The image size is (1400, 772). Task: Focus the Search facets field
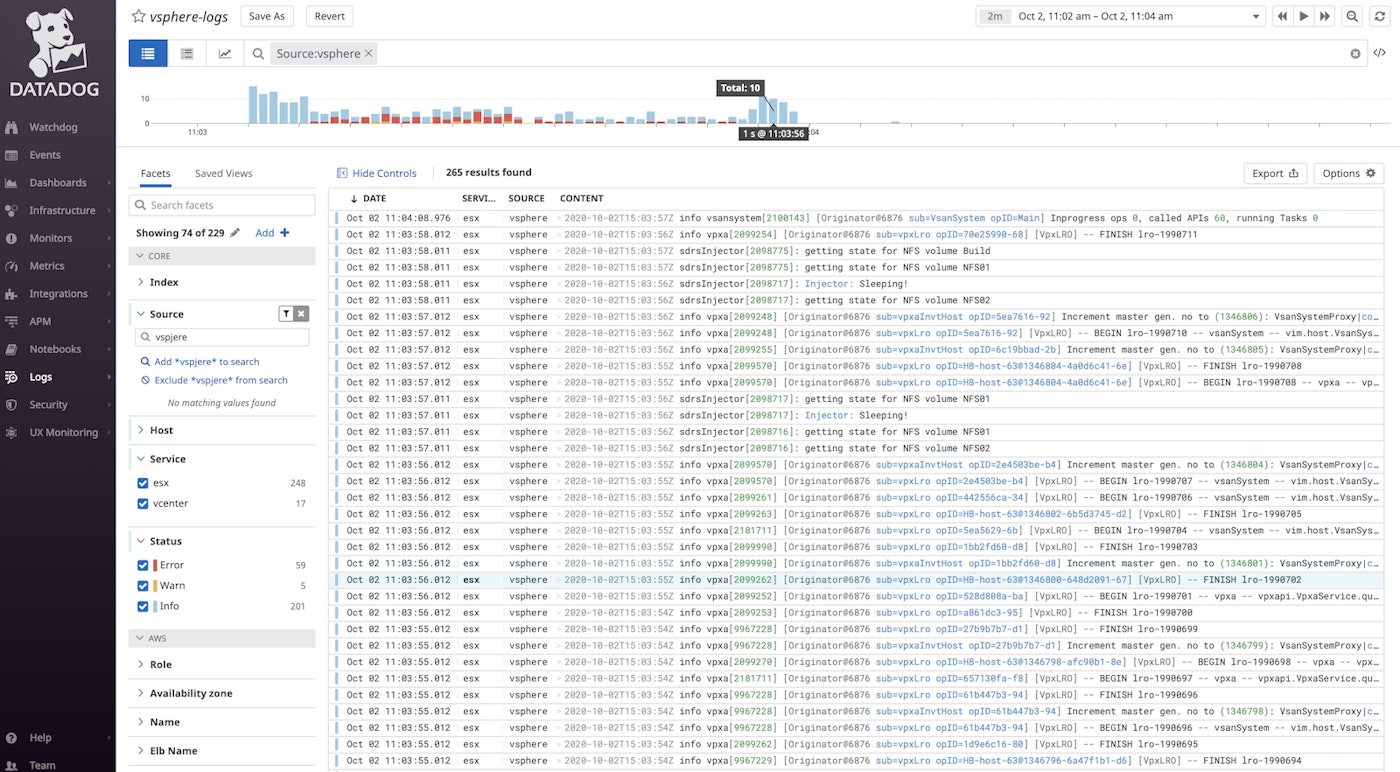(222, 205)
